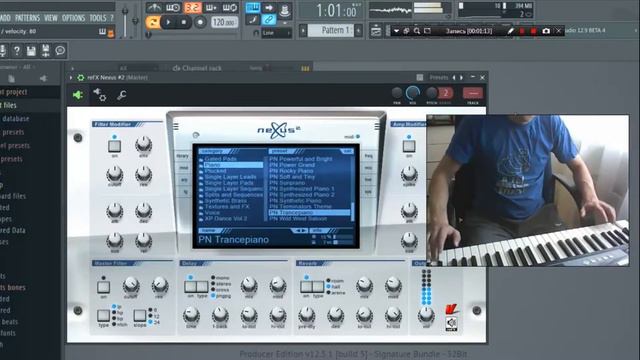
Task: Click the screen recorder magnifier icon
Action: coord(417,31)
